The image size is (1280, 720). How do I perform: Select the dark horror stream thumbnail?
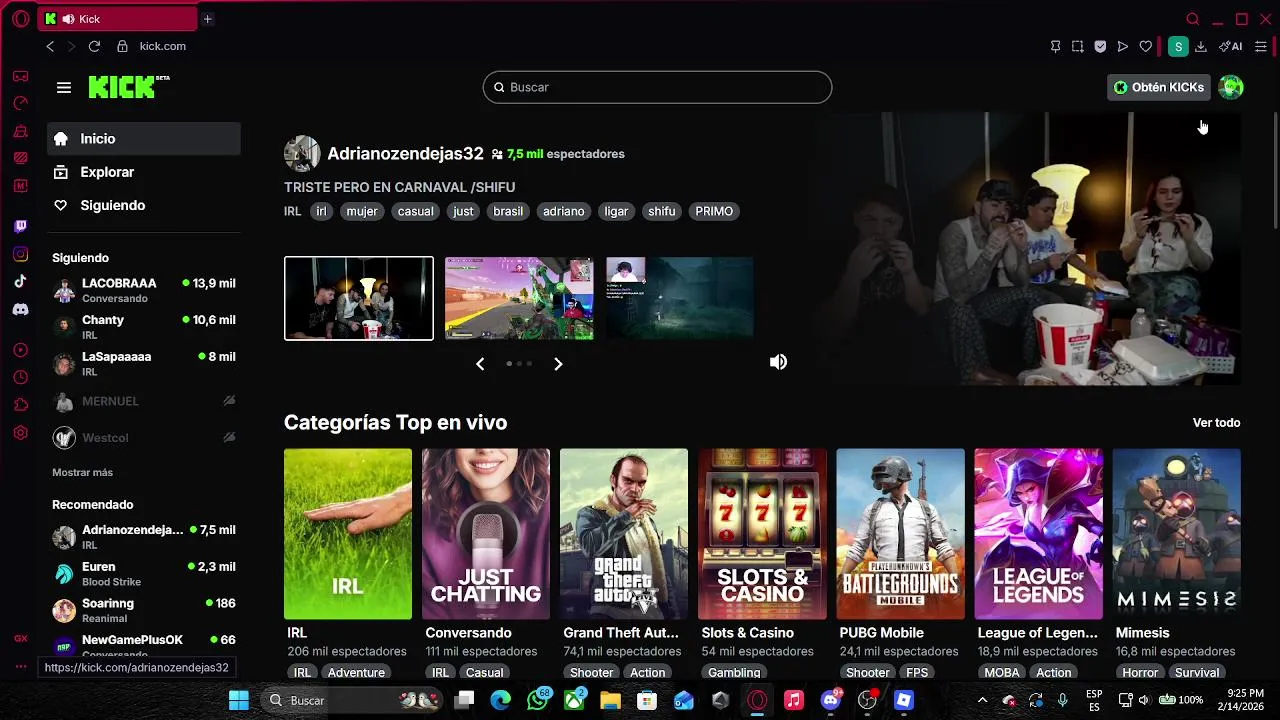680,298
